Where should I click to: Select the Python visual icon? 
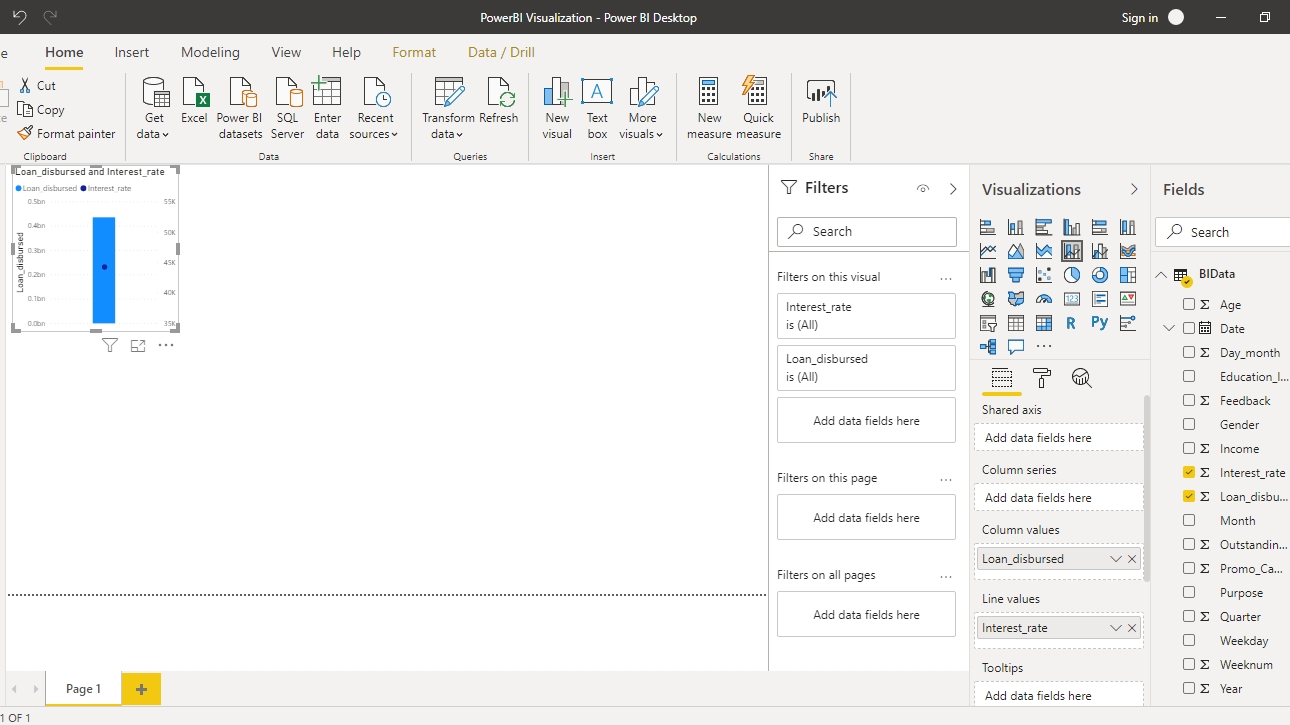(x=1100, y=323)
